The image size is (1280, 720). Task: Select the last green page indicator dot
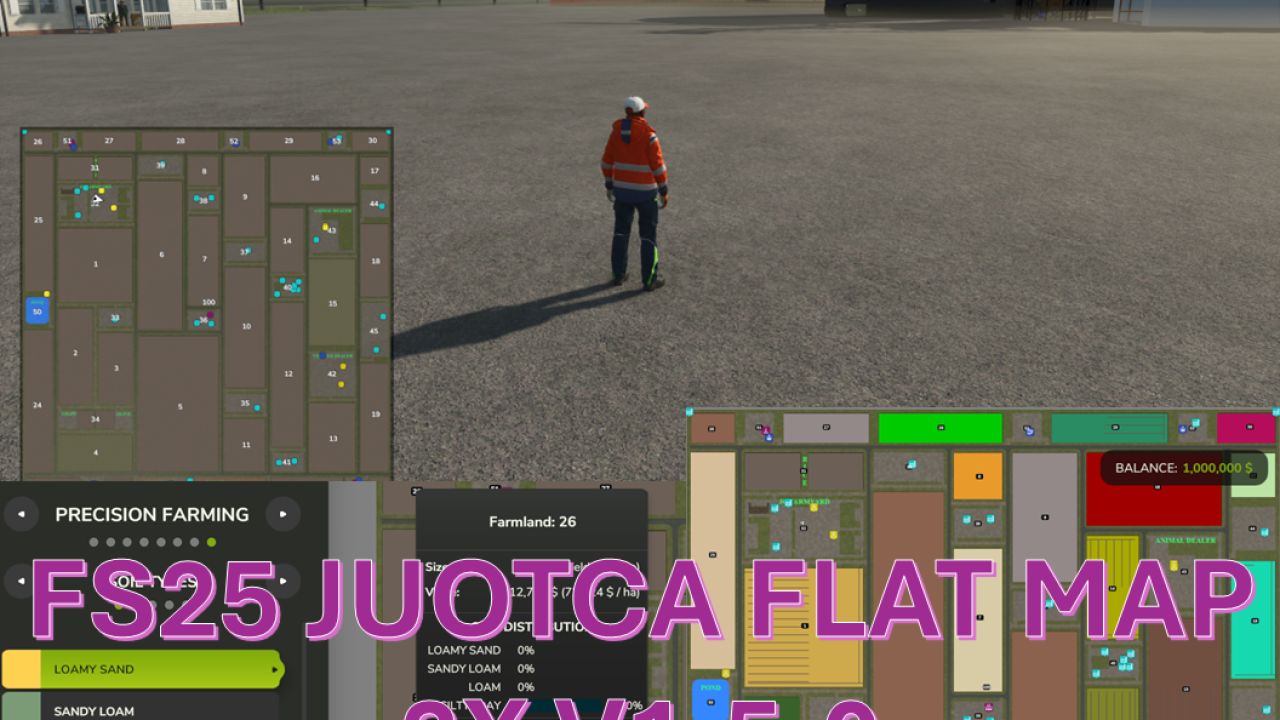pos(211,542)
